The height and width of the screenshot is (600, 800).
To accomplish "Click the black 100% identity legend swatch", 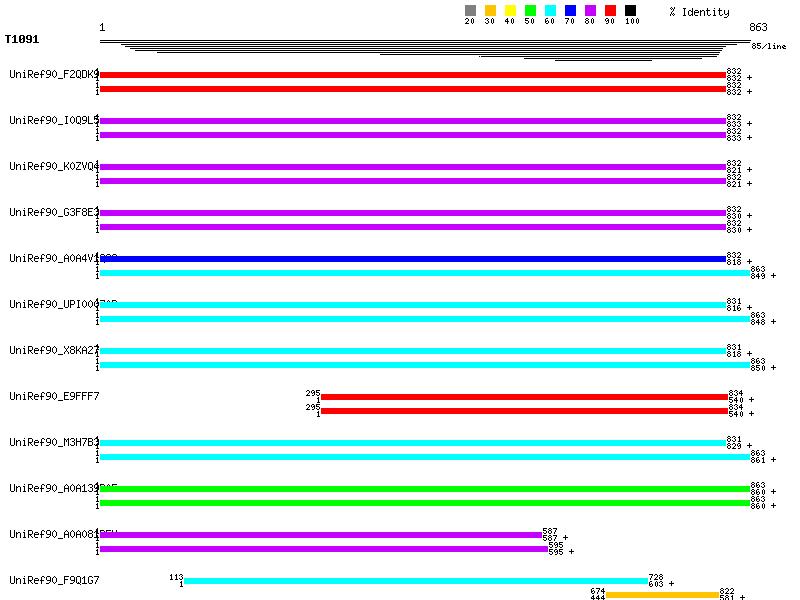I will 630,11.
